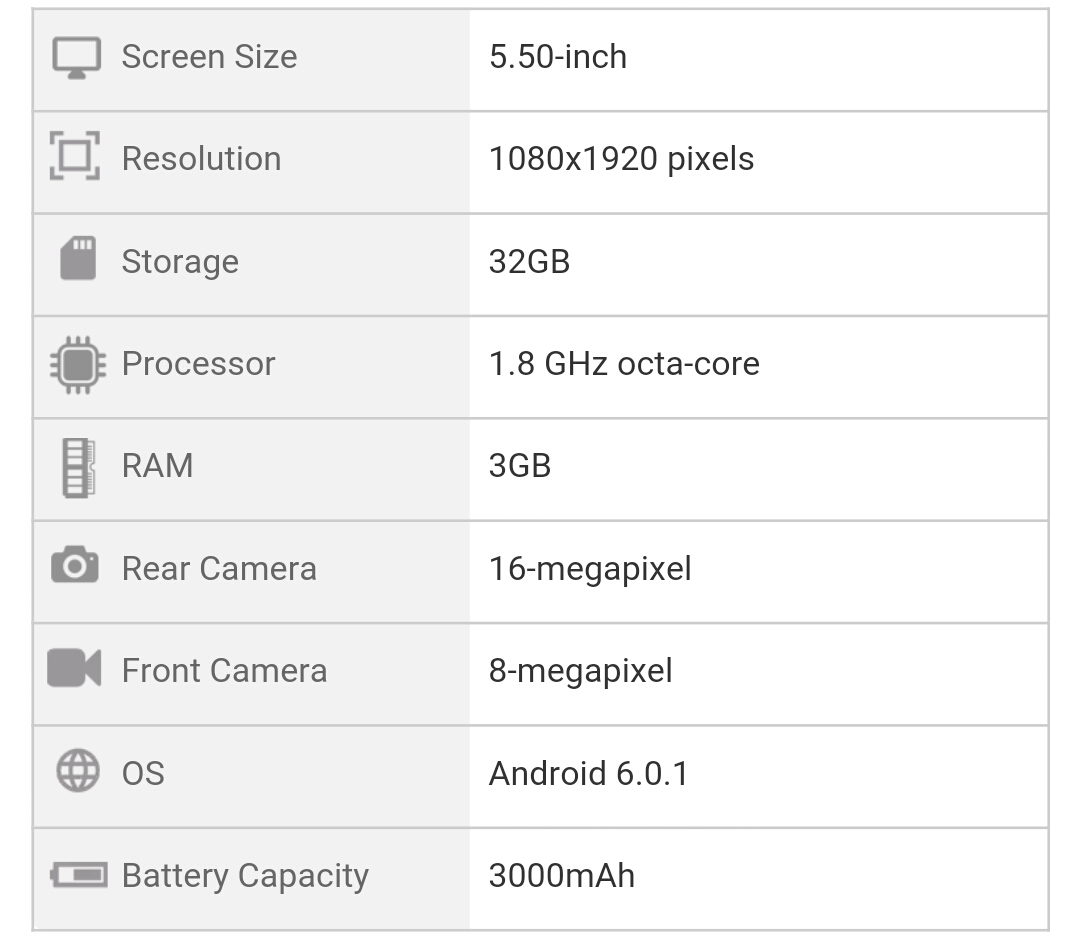1080x943 pixels.
Task: Click the 3000mAh battery value
Action: click(x=561, y=876)
